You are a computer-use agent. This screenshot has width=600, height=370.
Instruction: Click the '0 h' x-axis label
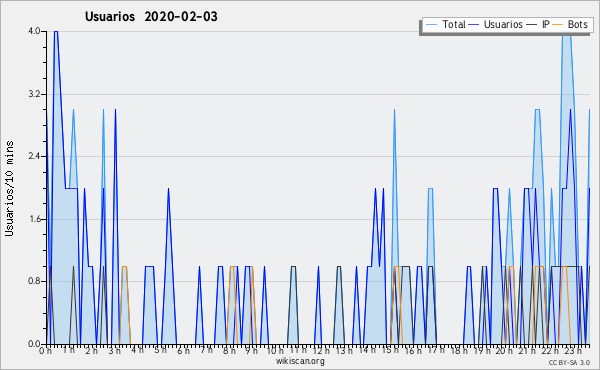coord(45,351)
